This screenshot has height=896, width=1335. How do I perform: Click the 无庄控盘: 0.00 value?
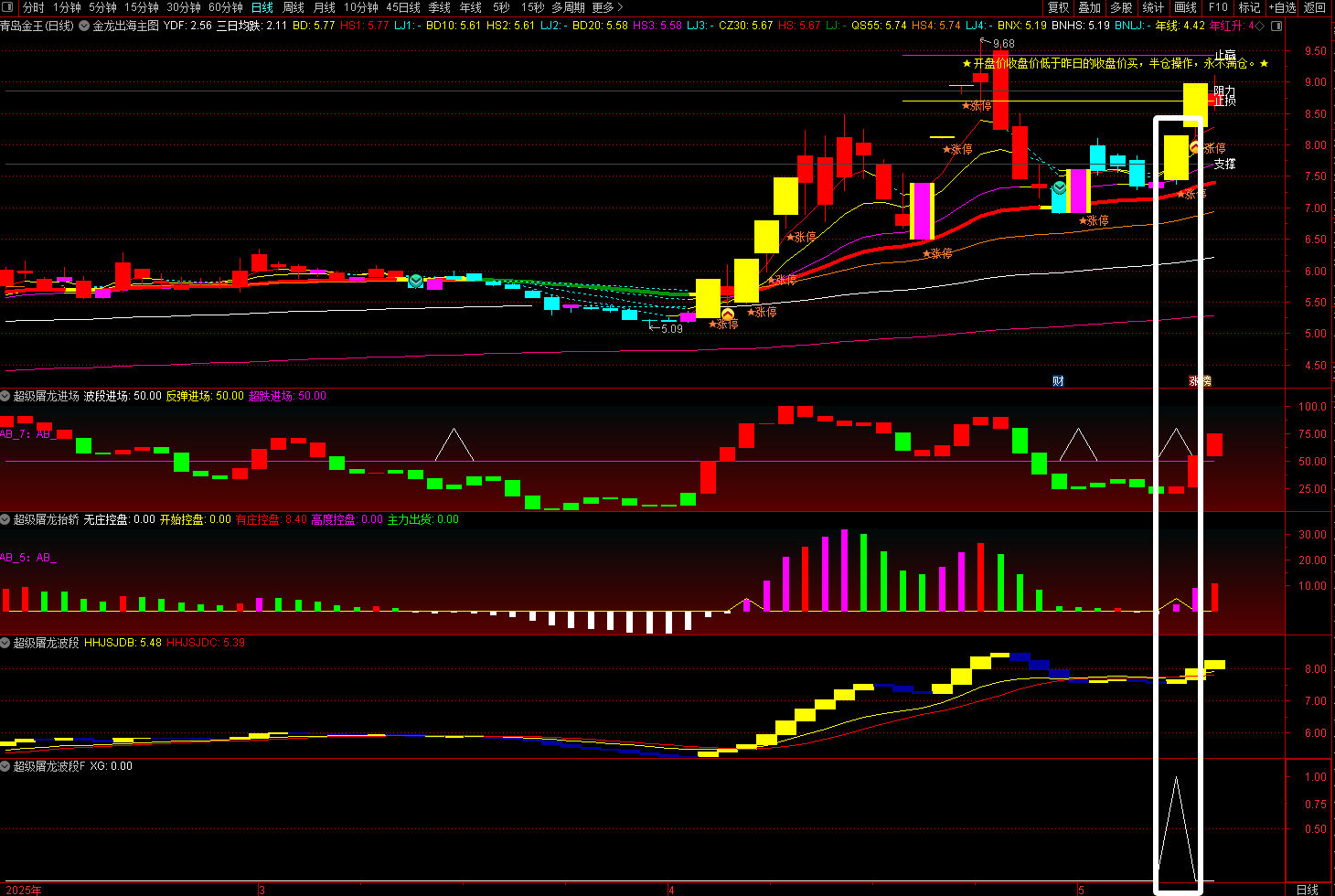pyautogui.click(x=120, y=519)
